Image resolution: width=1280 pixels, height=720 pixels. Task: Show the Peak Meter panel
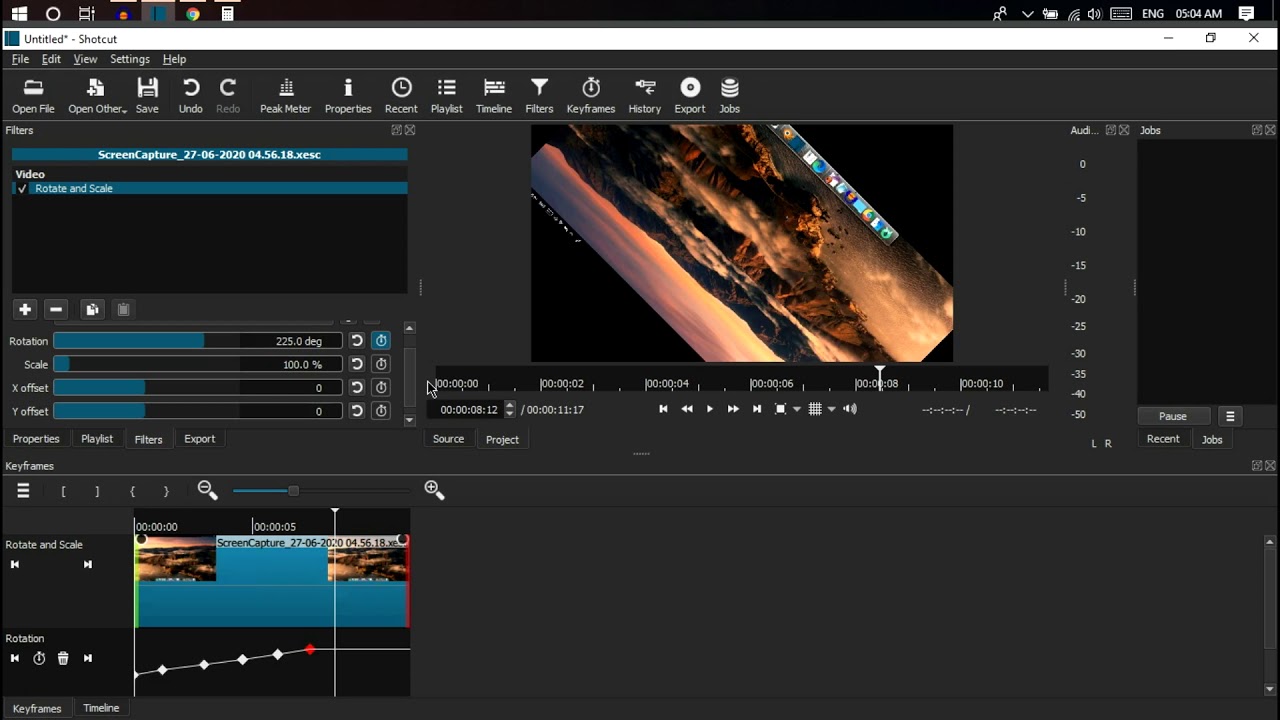coord(286,96)
